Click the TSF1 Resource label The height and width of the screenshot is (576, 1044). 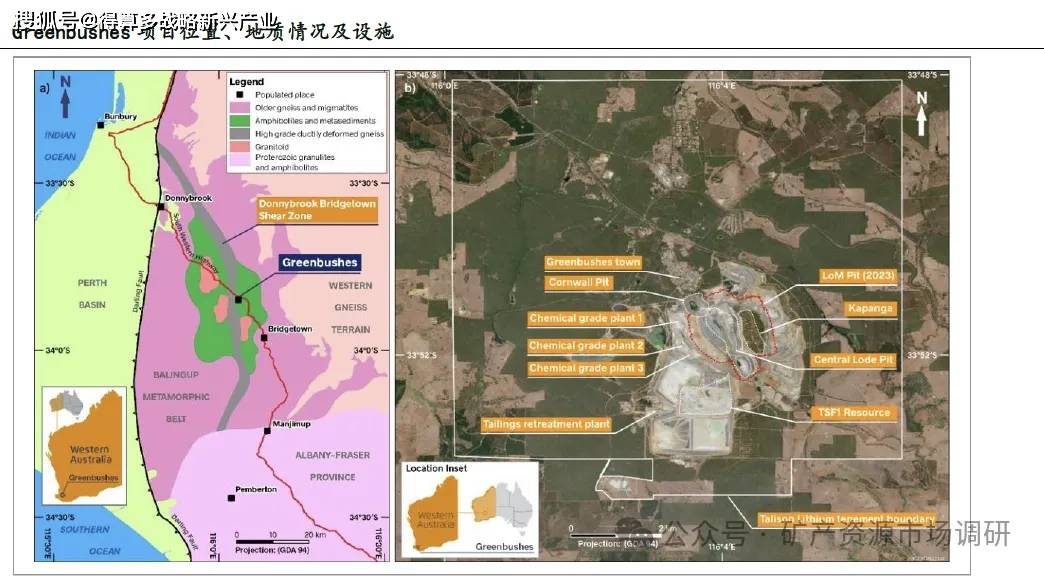point(854,413)
